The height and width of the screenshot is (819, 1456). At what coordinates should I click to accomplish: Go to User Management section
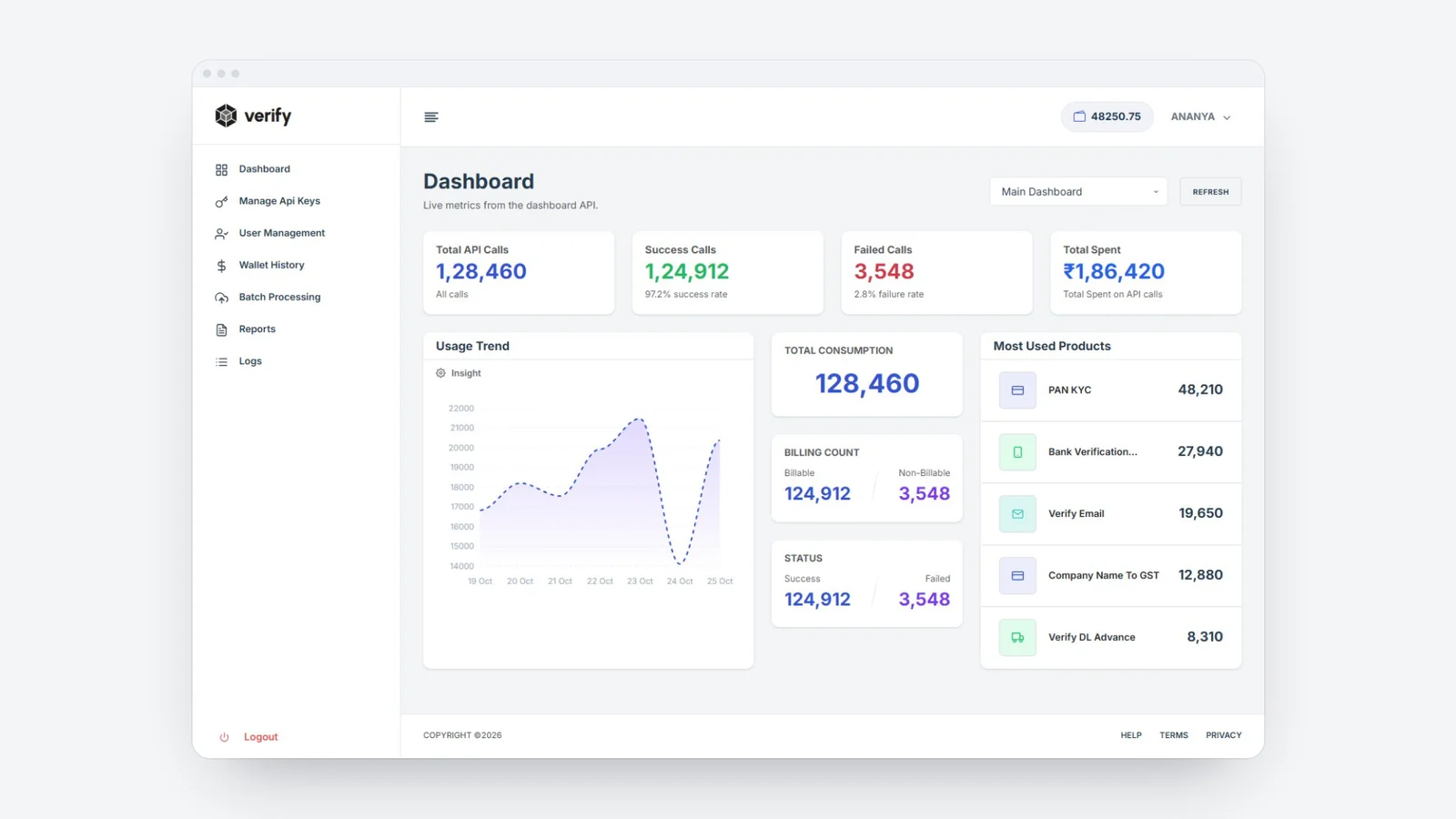[281, 233]
